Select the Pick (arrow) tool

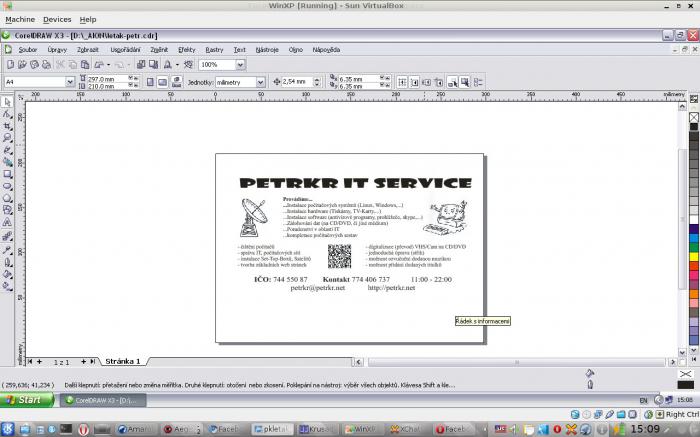pyautogui.click(x=7, y=102)
